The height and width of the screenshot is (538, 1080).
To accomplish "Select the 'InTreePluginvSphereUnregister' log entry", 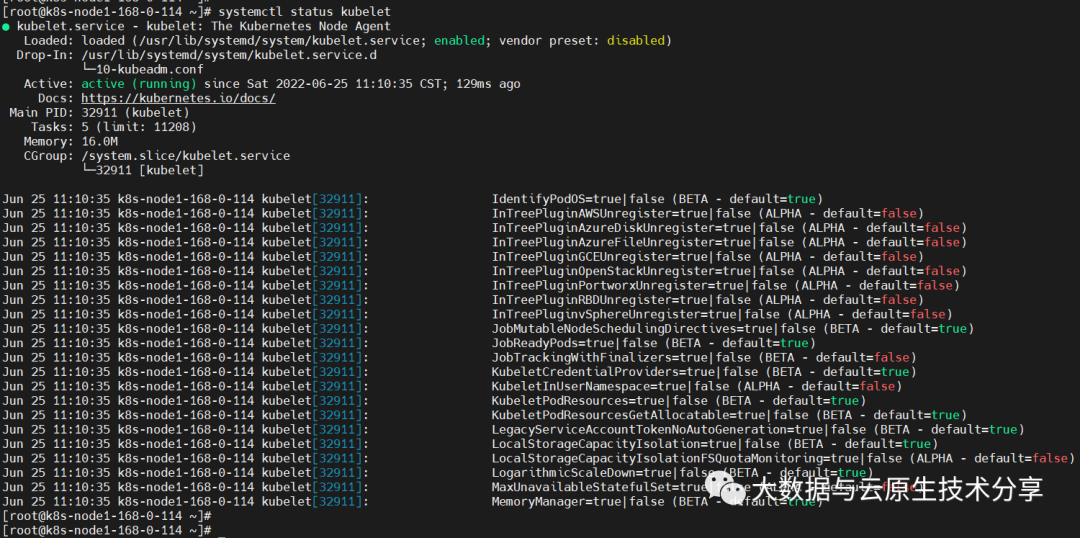I will [723, 315].
